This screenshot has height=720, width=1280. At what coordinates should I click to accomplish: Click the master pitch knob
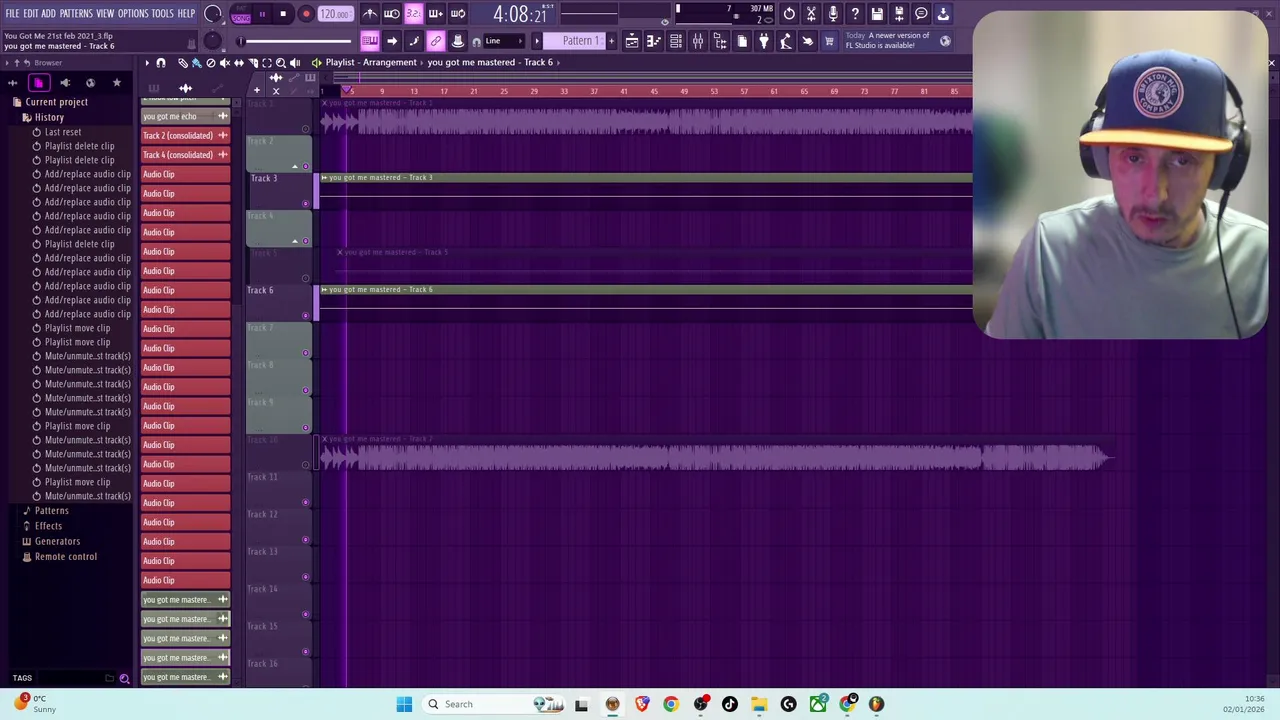(213, 41)
